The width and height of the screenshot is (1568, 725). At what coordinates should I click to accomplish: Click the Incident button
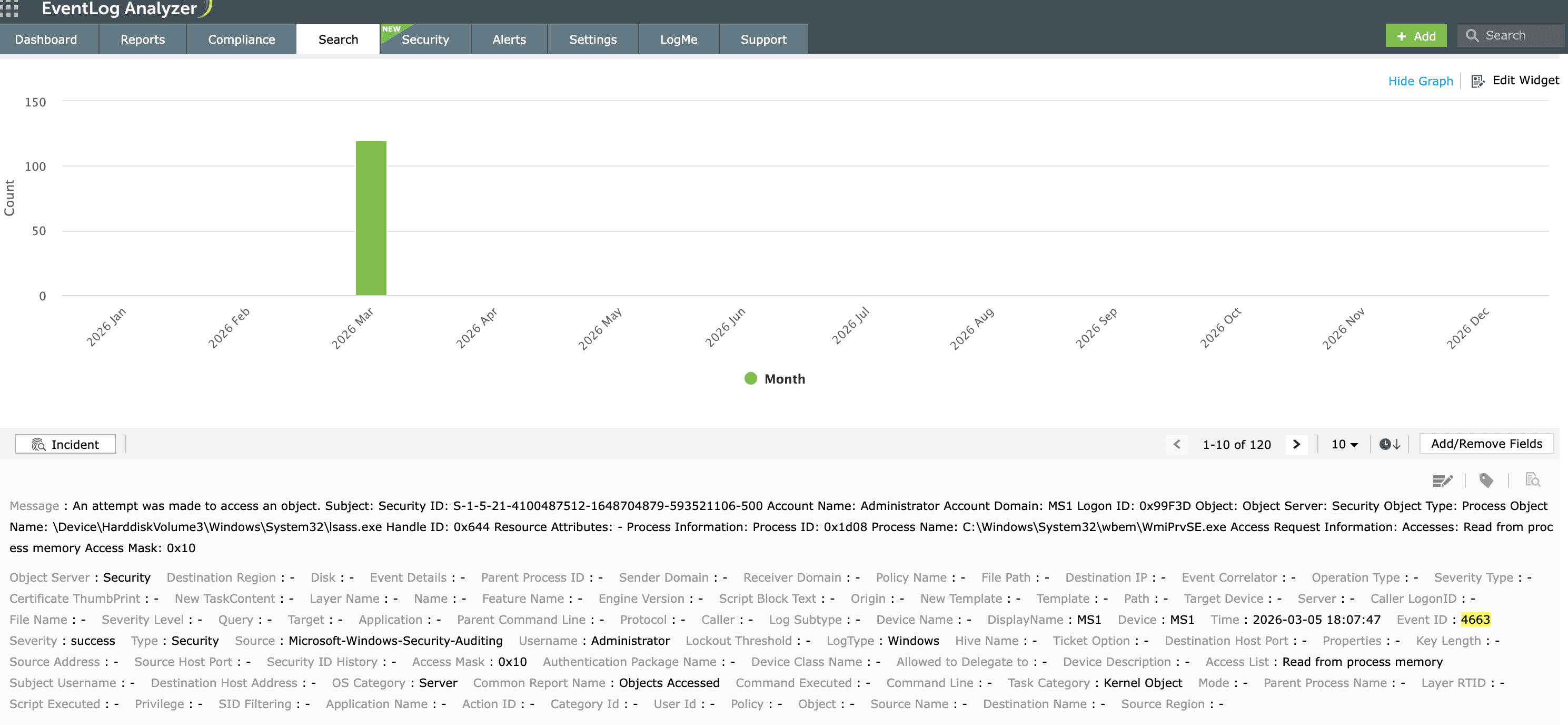(x=65, y=444)
